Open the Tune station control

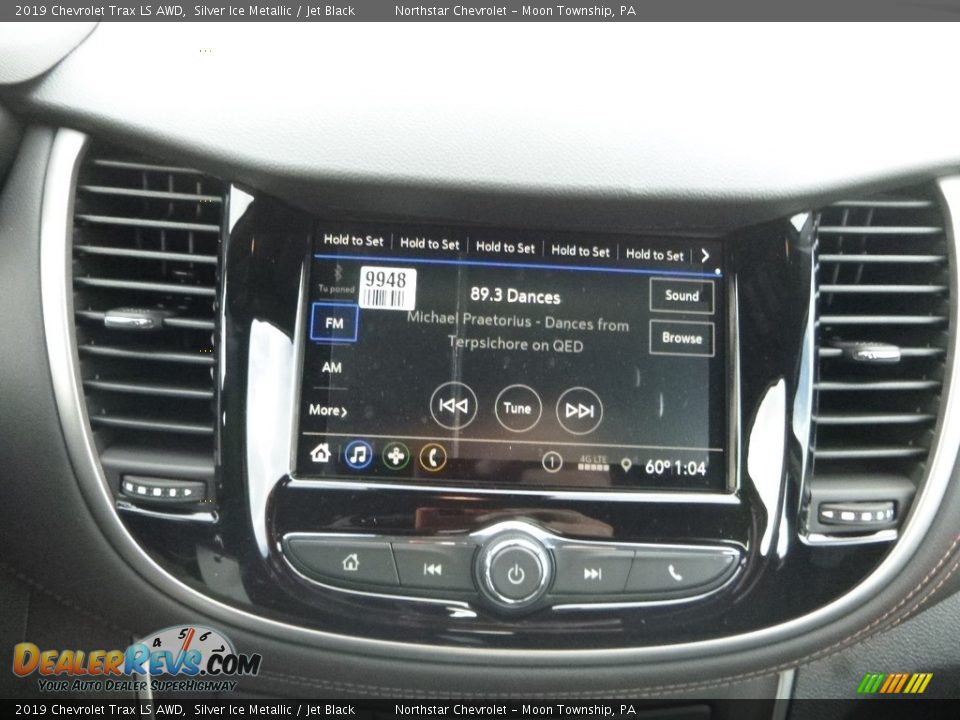click(x=517, y=408)
